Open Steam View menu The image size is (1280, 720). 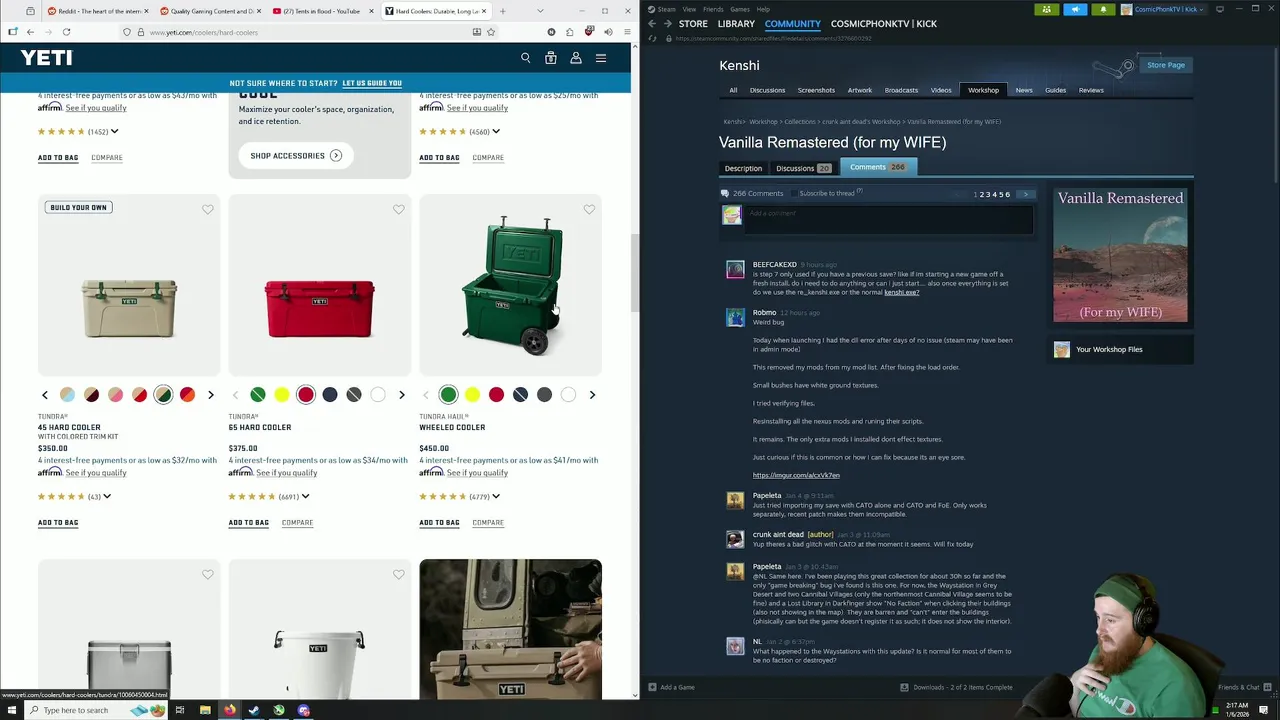[689, 9]
